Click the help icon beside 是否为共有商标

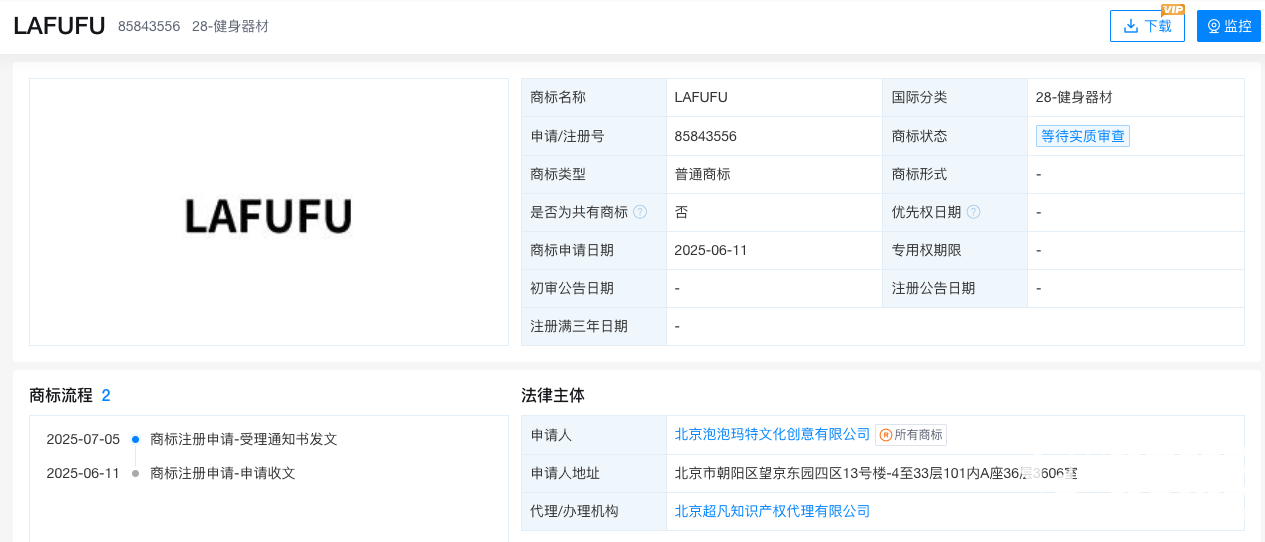640,212
